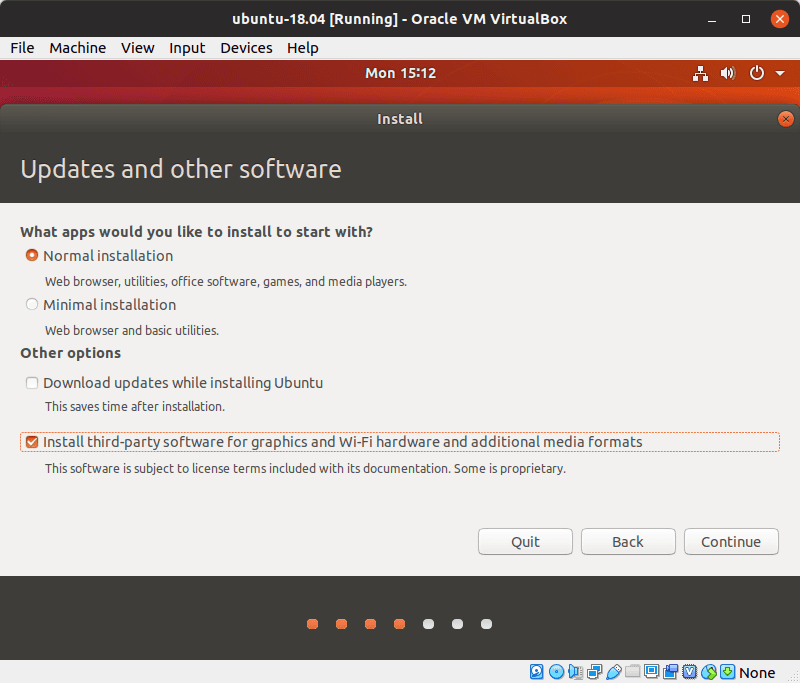Expand the system menu arrow in Ubuntu top bar
Viewport: 800px width, 683px height.
[780, 73]
